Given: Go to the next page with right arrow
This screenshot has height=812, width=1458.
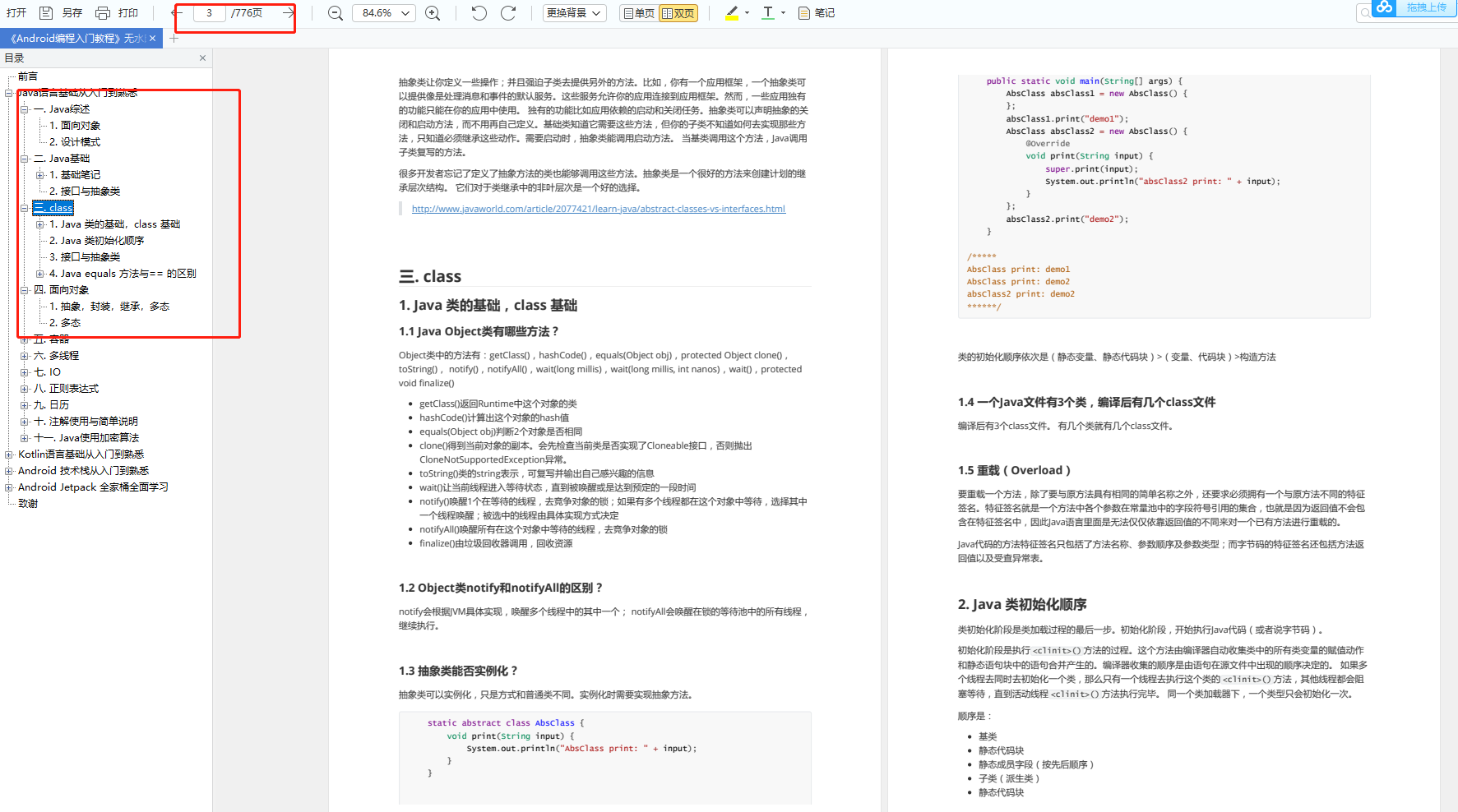Looking at the screenshot, I should point(288,13).
